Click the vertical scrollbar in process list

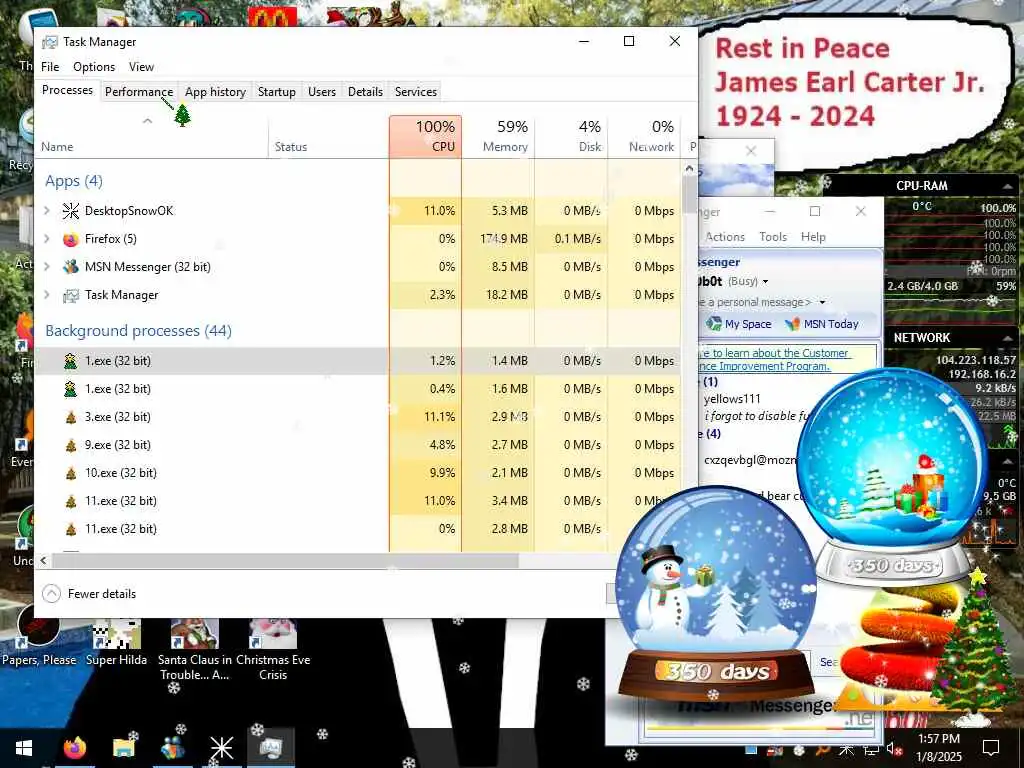689,195
